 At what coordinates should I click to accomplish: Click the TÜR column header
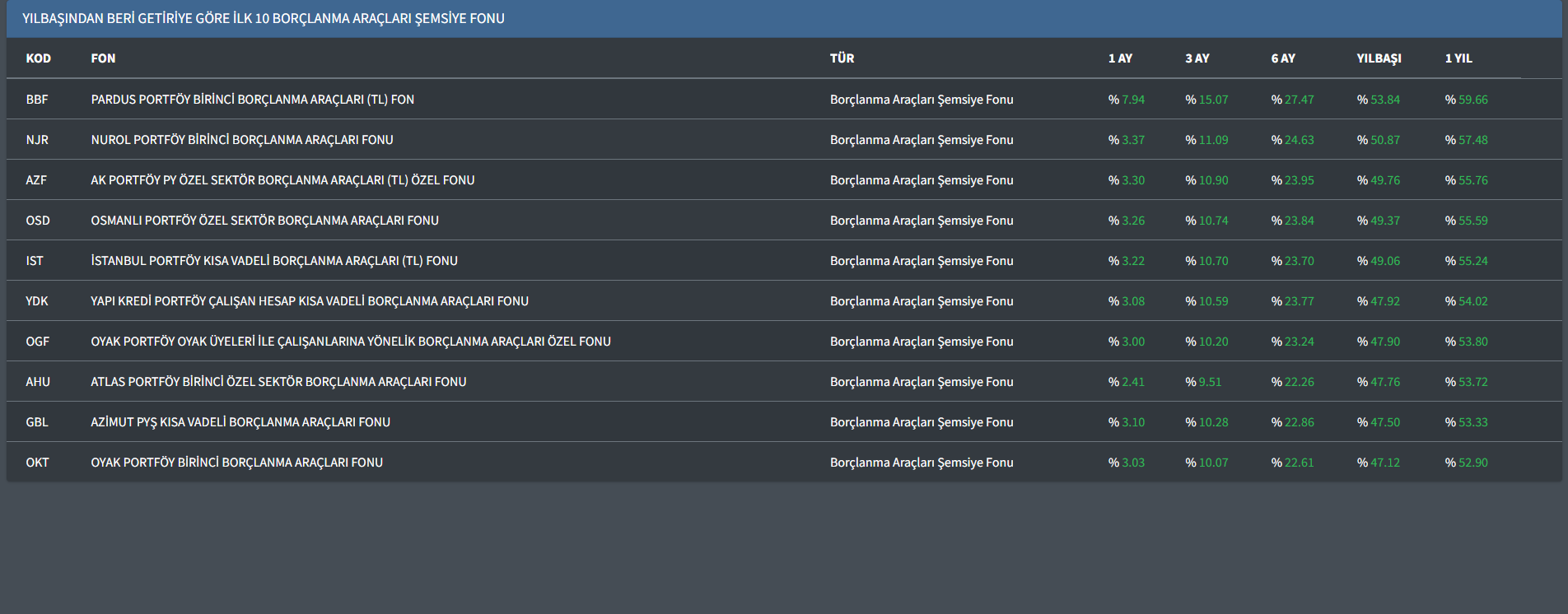pyautogui.click(x=842, y=58)
